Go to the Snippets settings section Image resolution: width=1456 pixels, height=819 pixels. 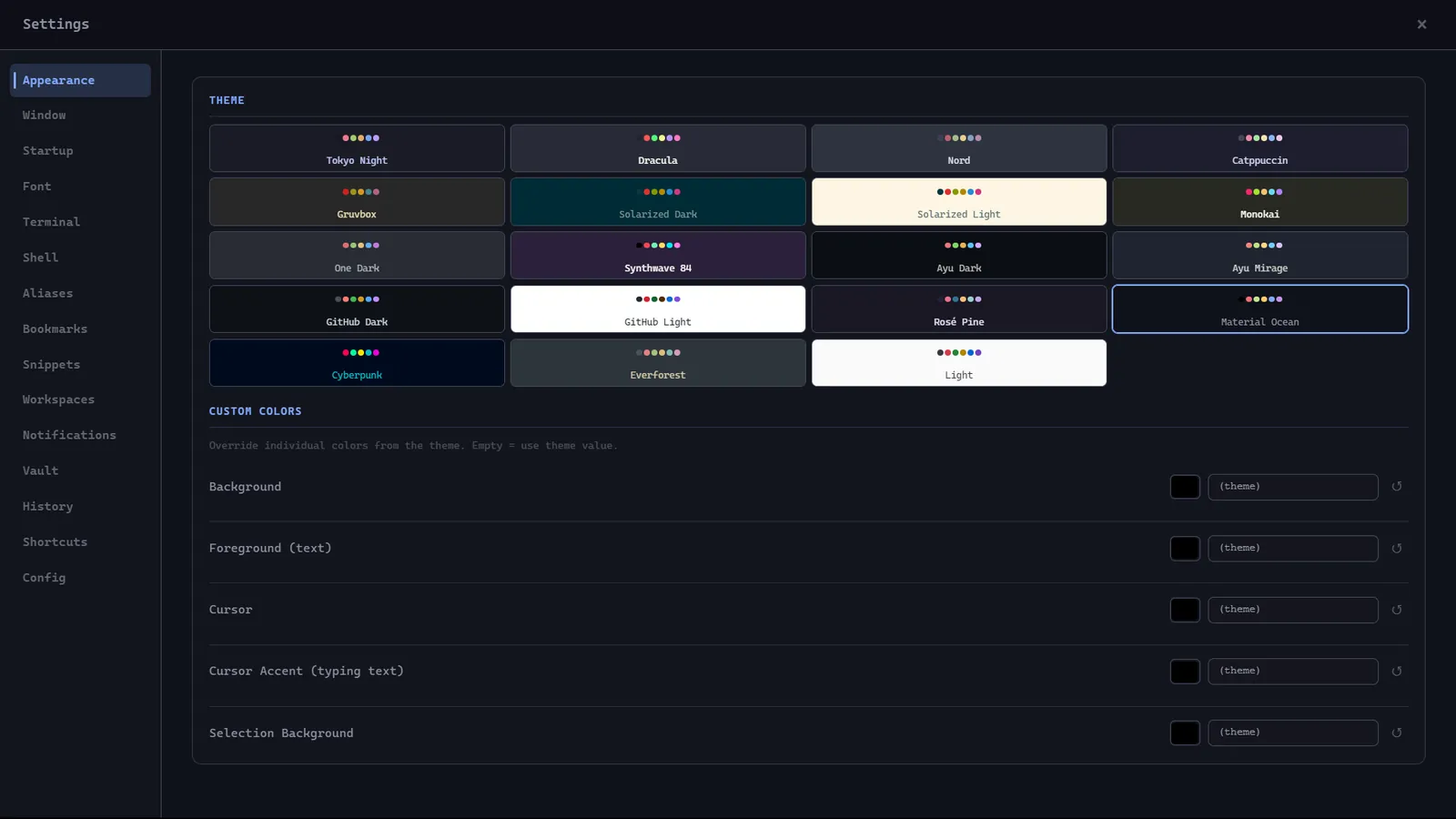(80, 364)
